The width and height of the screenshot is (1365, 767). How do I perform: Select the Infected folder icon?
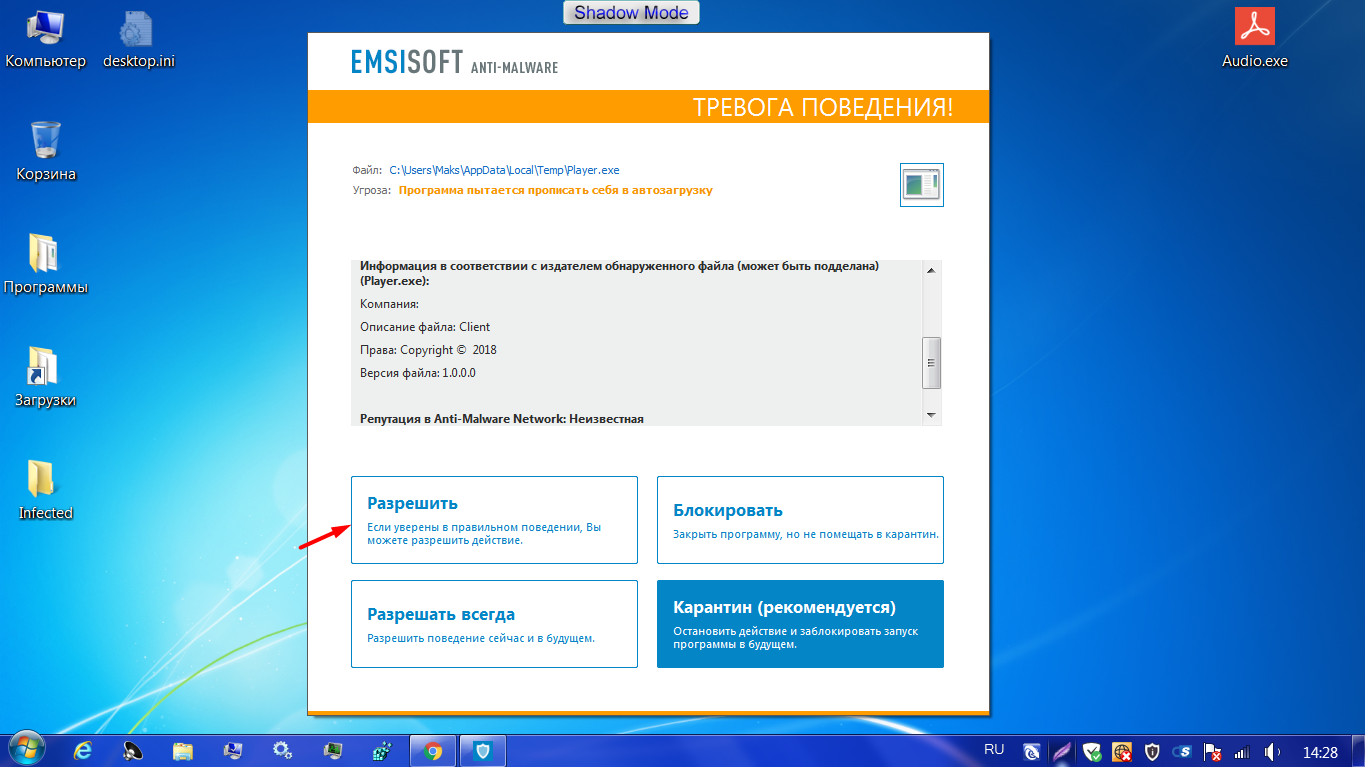pyautogui.click(x=46, y=491)
